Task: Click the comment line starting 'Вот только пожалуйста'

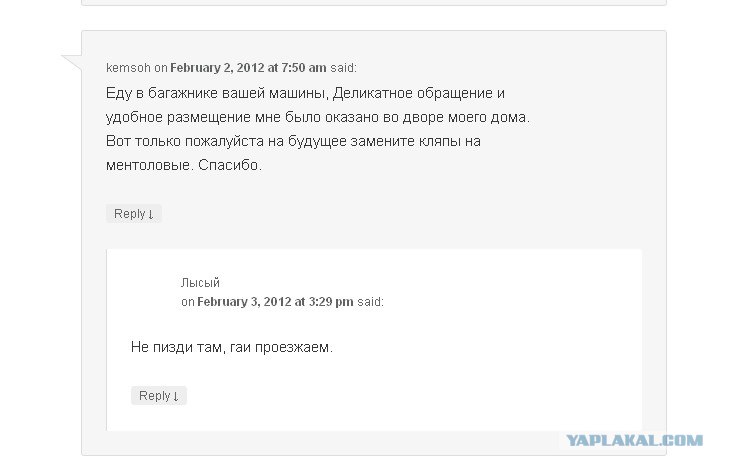Action: click(x=293, y=141)
